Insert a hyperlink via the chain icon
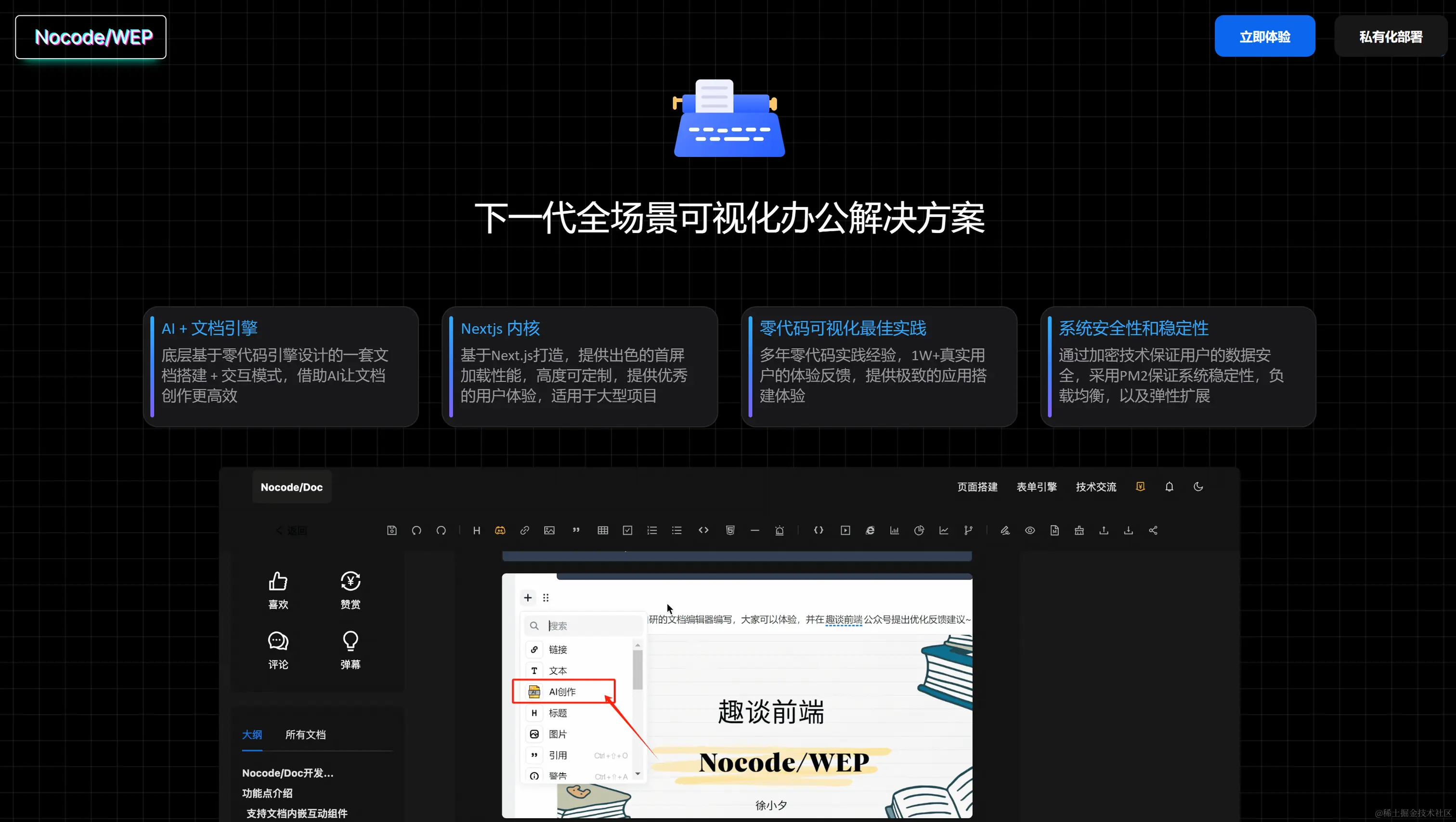Image resolution: width=1456 pixels, height=822 pixels. coord(524,530)
